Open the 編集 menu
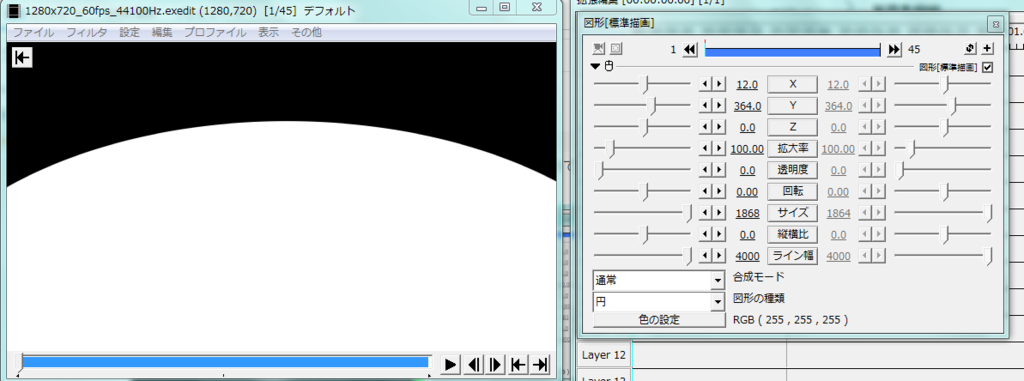1024x381 pixels. click(162, 32)
